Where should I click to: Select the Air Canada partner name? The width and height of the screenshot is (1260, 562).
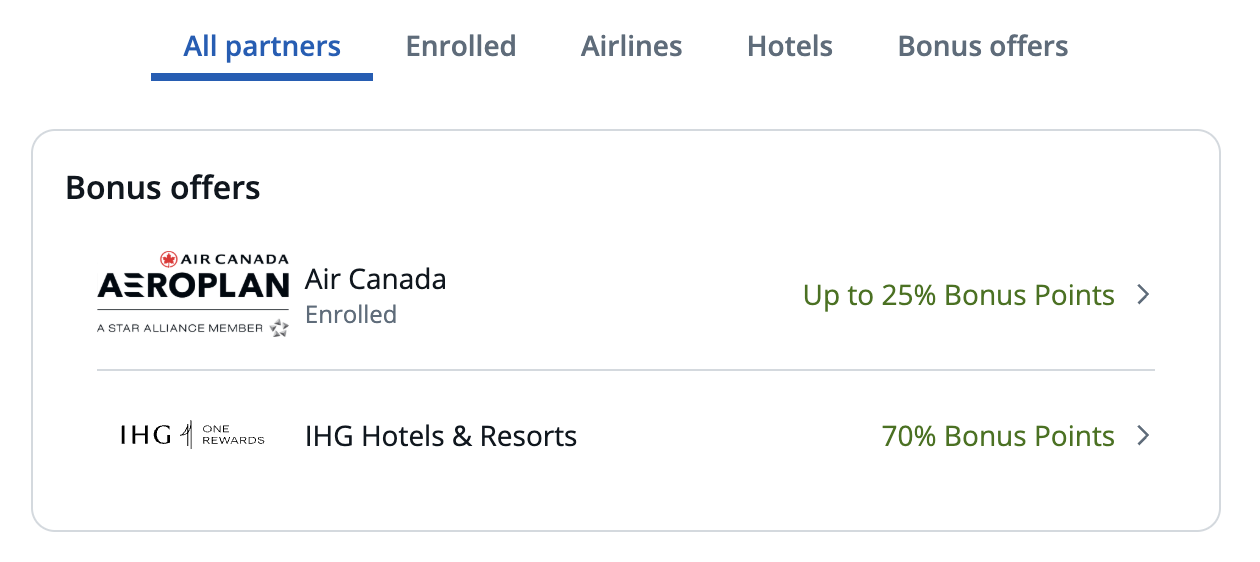click(375, 279)
